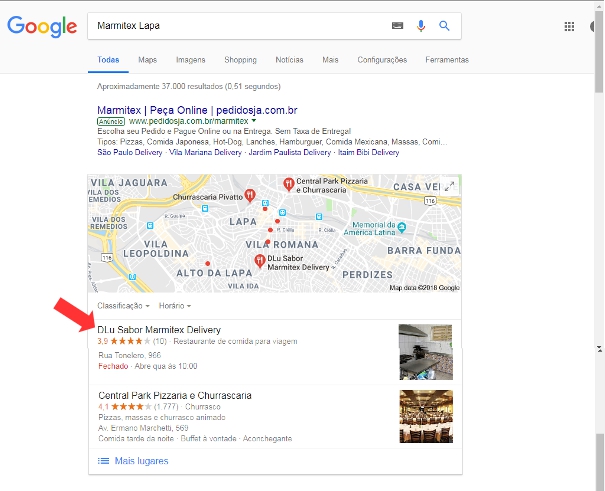Image resolution: width=605 pixels, height=491 pixels.
Task: Click the address Rua Tonelero, 966
Action: click(130, 355)
